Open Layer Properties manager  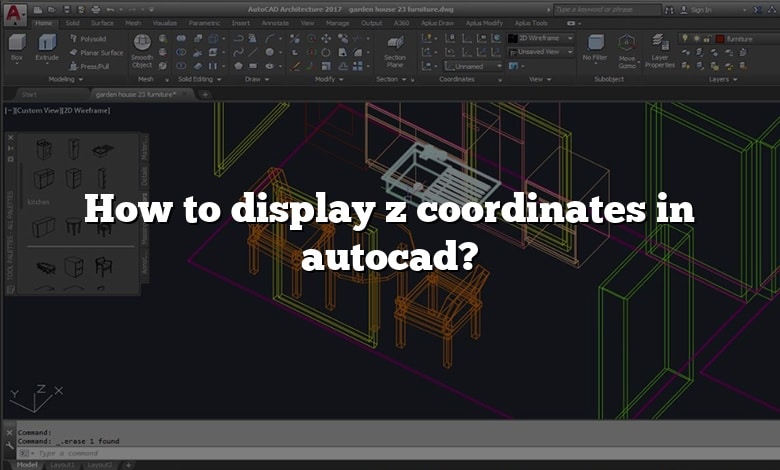[x=660, y=51]
